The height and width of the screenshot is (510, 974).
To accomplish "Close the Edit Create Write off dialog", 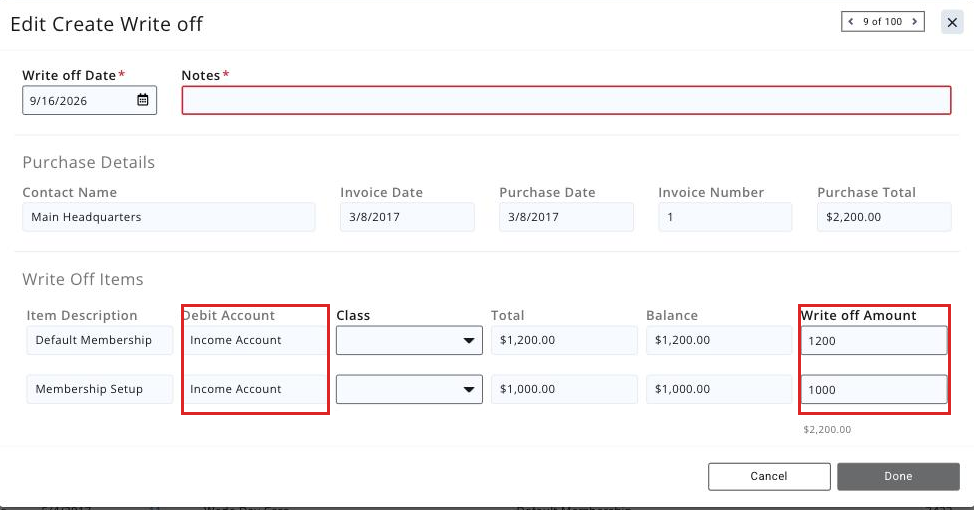I will [x=952, y=22].
